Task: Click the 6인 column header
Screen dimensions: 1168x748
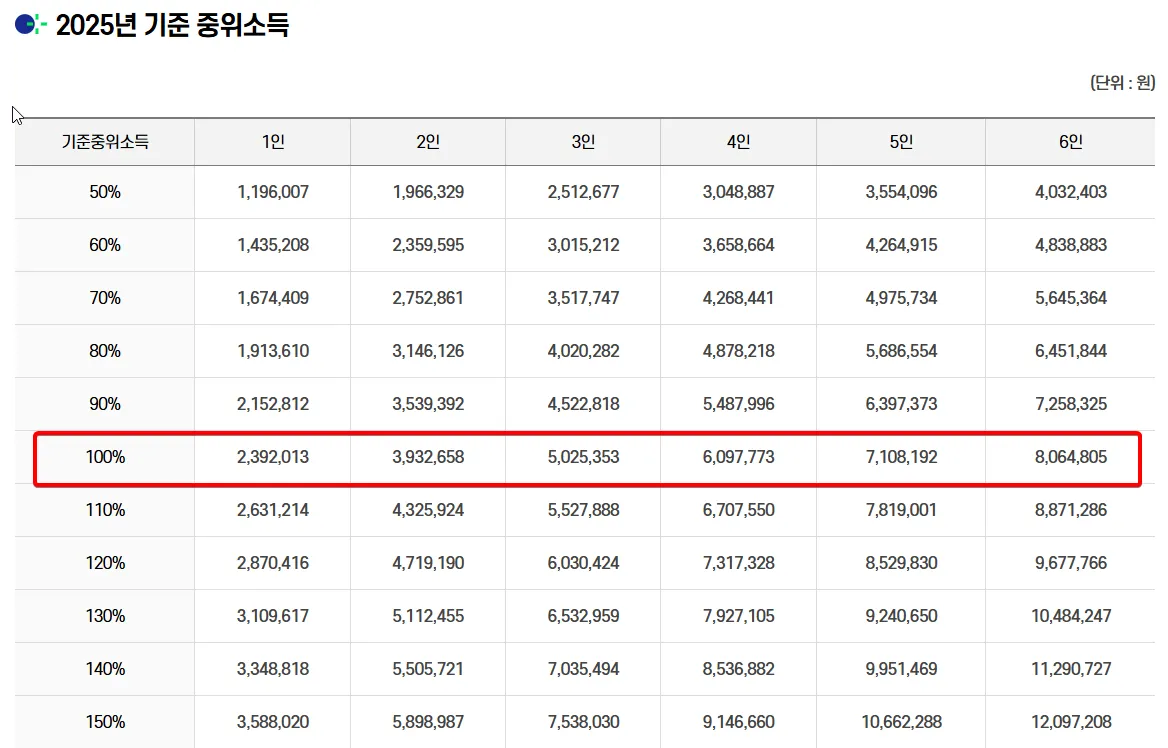Action: coord(1070,141)
